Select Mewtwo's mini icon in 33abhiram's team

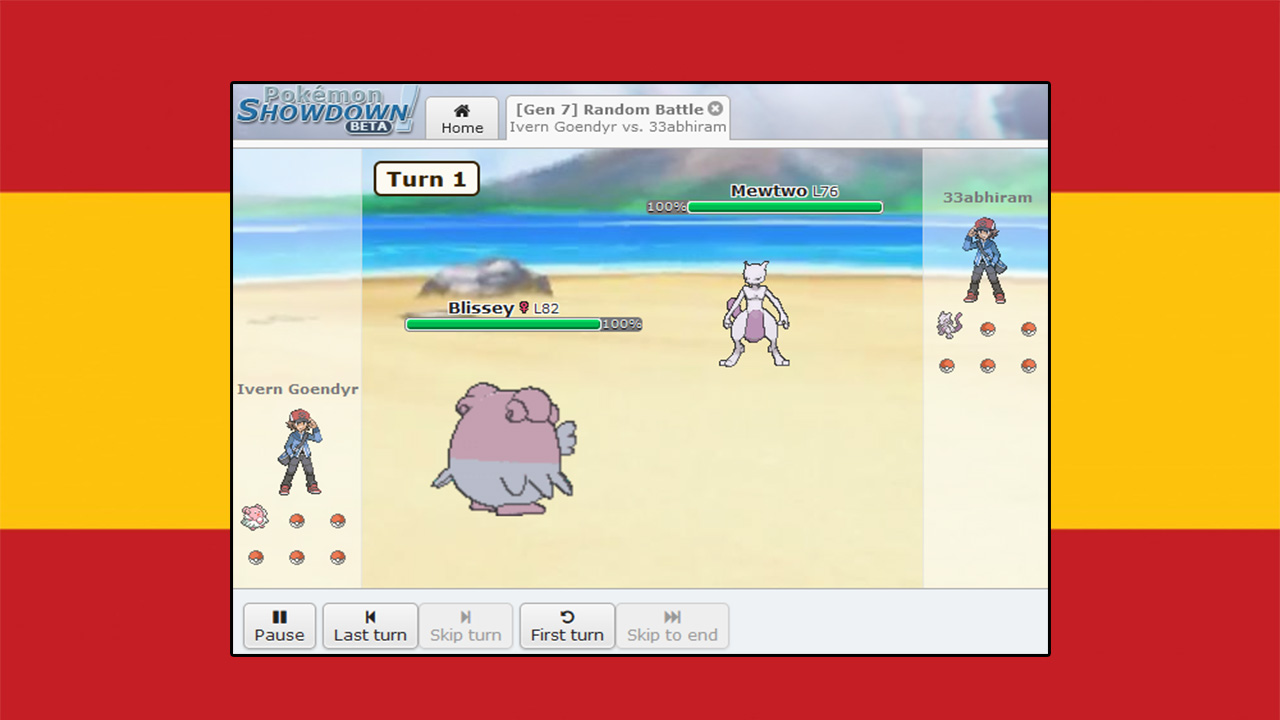point(949,326)
